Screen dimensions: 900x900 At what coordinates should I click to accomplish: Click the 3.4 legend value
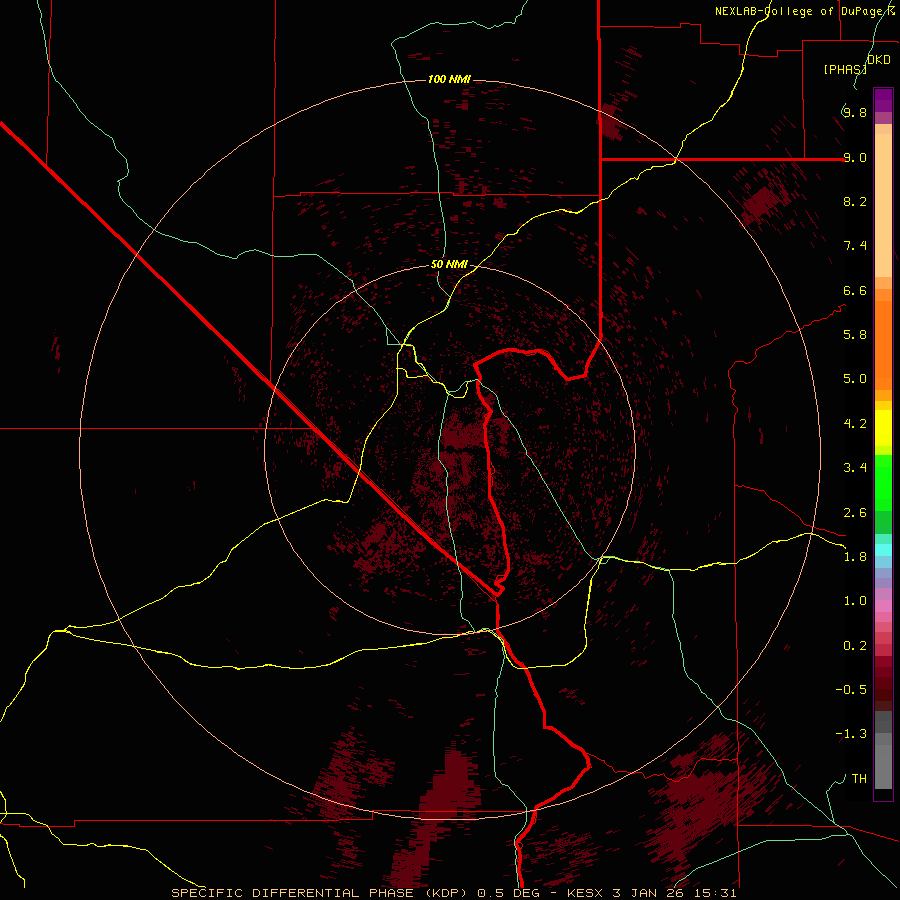(855, 468)
